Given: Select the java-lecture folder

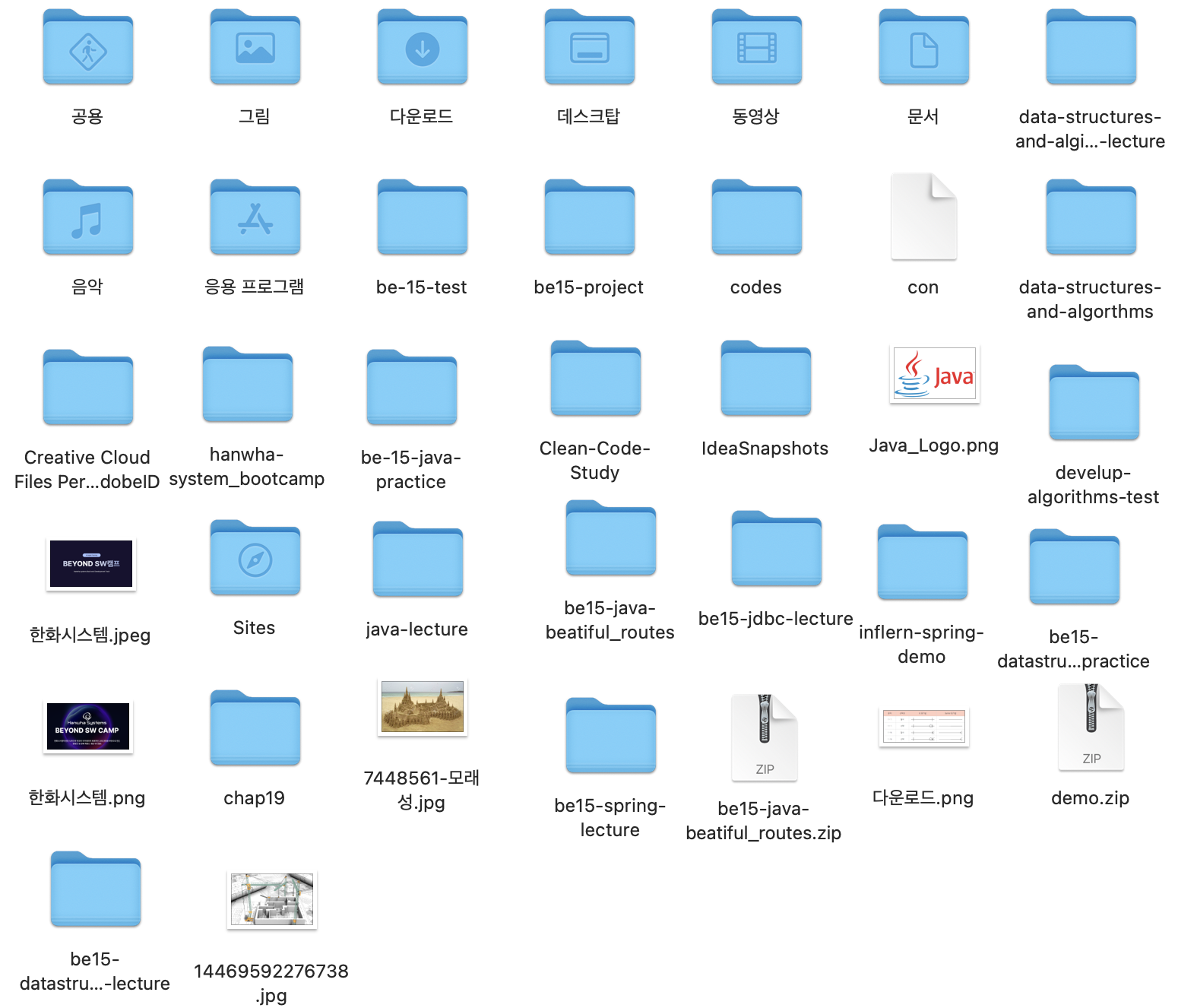Looking at the screenshot, I should click(x=418, y=559).
